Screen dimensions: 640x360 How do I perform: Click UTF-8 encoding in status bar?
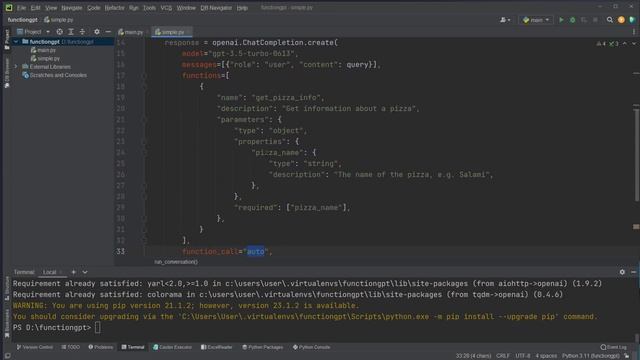[522, 356]
